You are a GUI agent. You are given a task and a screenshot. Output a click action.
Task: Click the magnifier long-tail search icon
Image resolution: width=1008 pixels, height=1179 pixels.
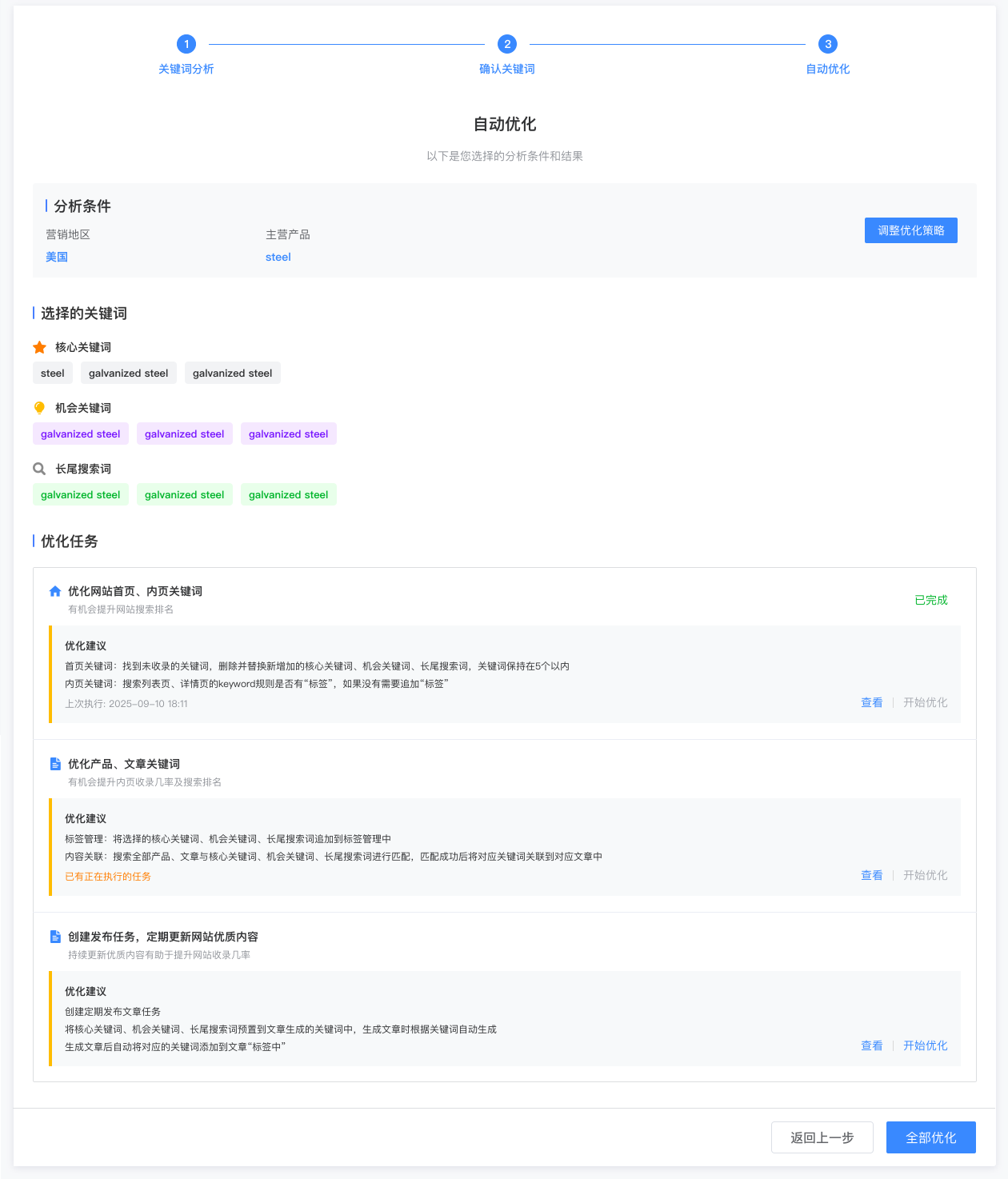[x=39, y=469]
